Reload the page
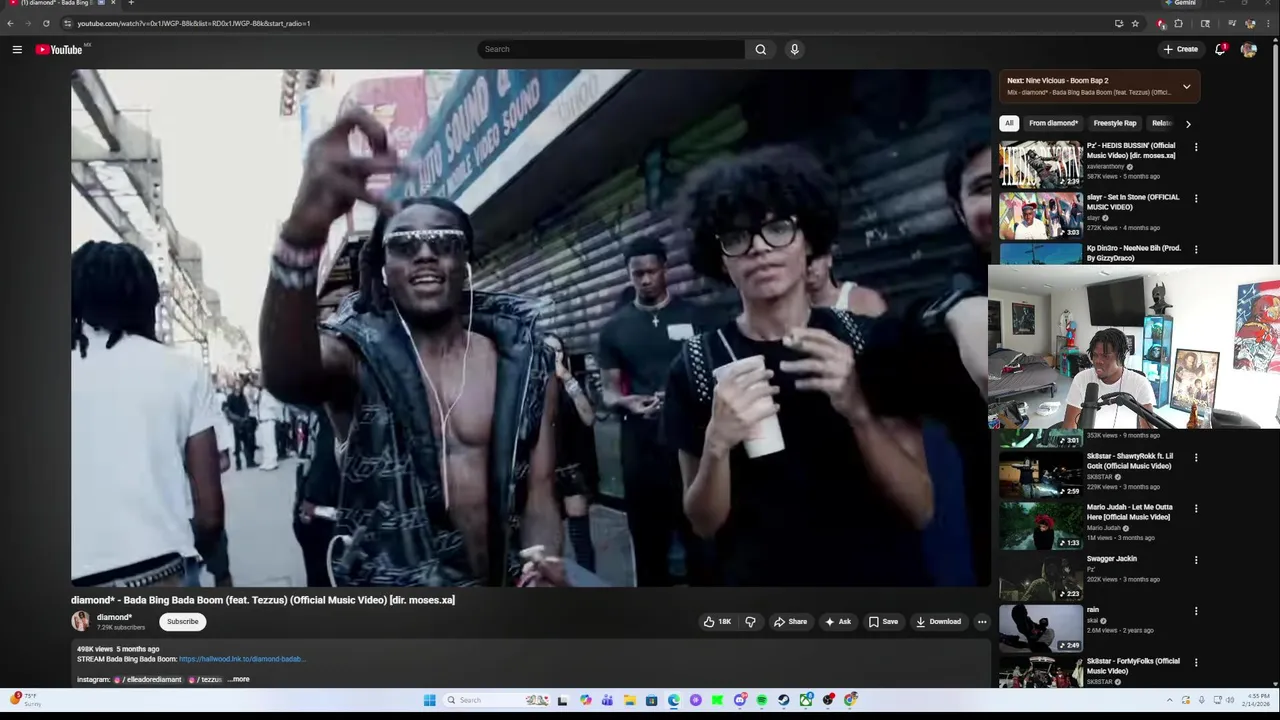 click(x=46, y=23)
